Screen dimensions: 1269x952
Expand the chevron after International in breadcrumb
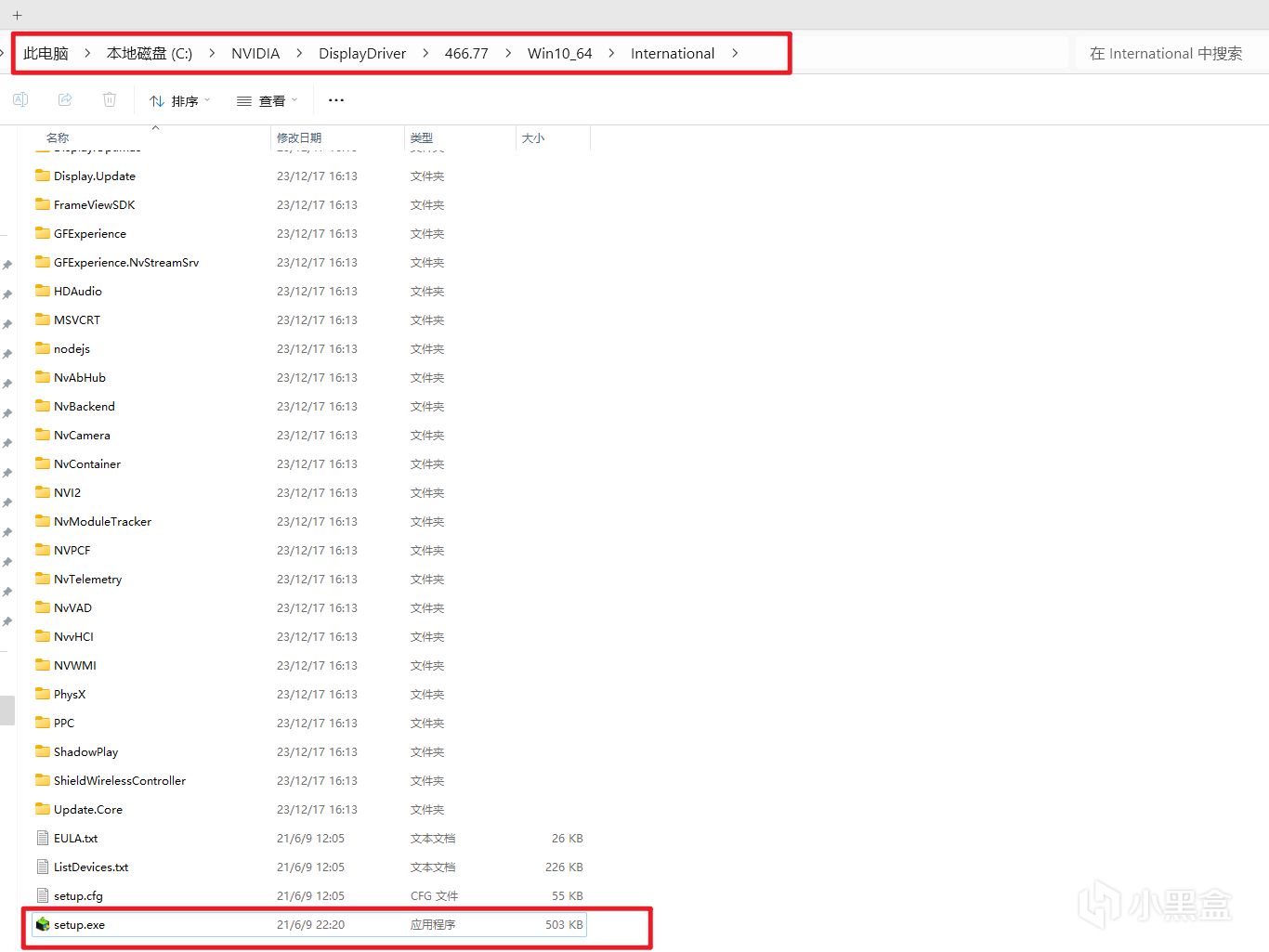pos(735,53)
